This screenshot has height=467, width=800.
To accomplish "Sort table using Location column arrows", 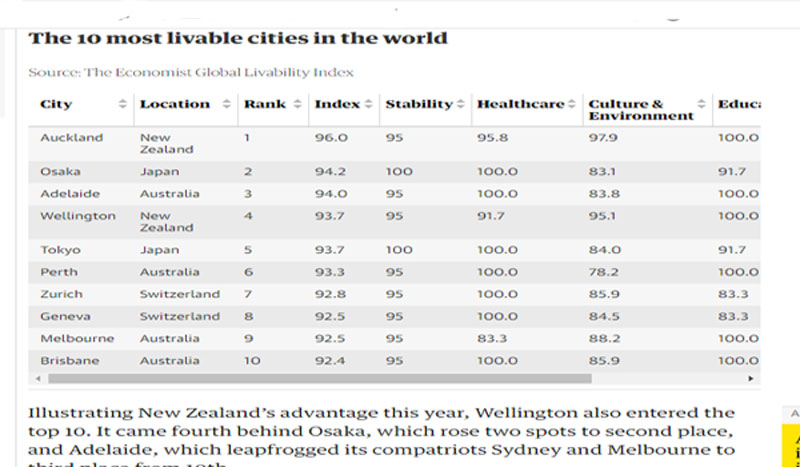I will (227, 105).
